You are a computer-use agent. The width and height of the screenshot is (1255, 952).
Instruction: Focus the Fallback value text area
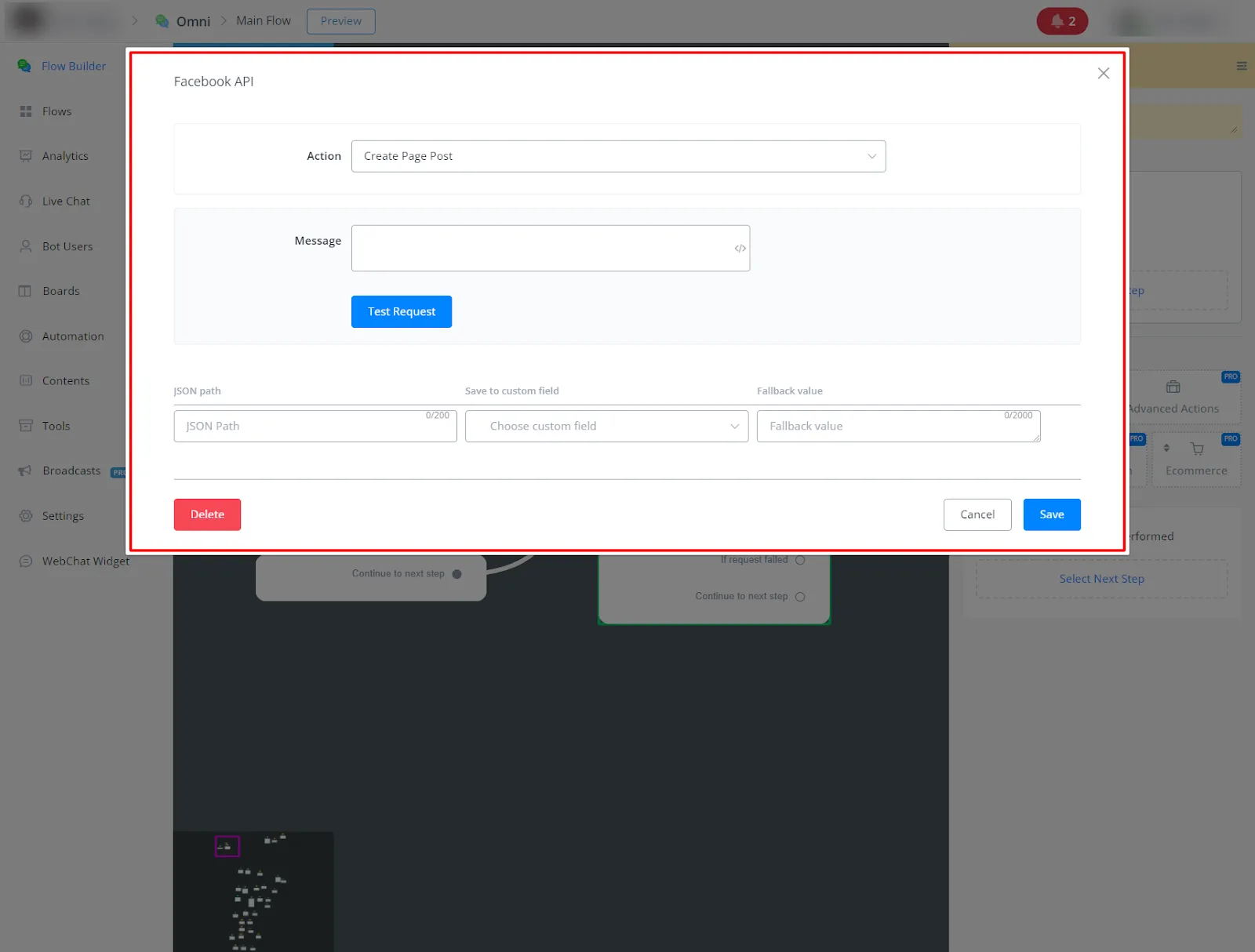pyautogui.click(x=898, y=426)
